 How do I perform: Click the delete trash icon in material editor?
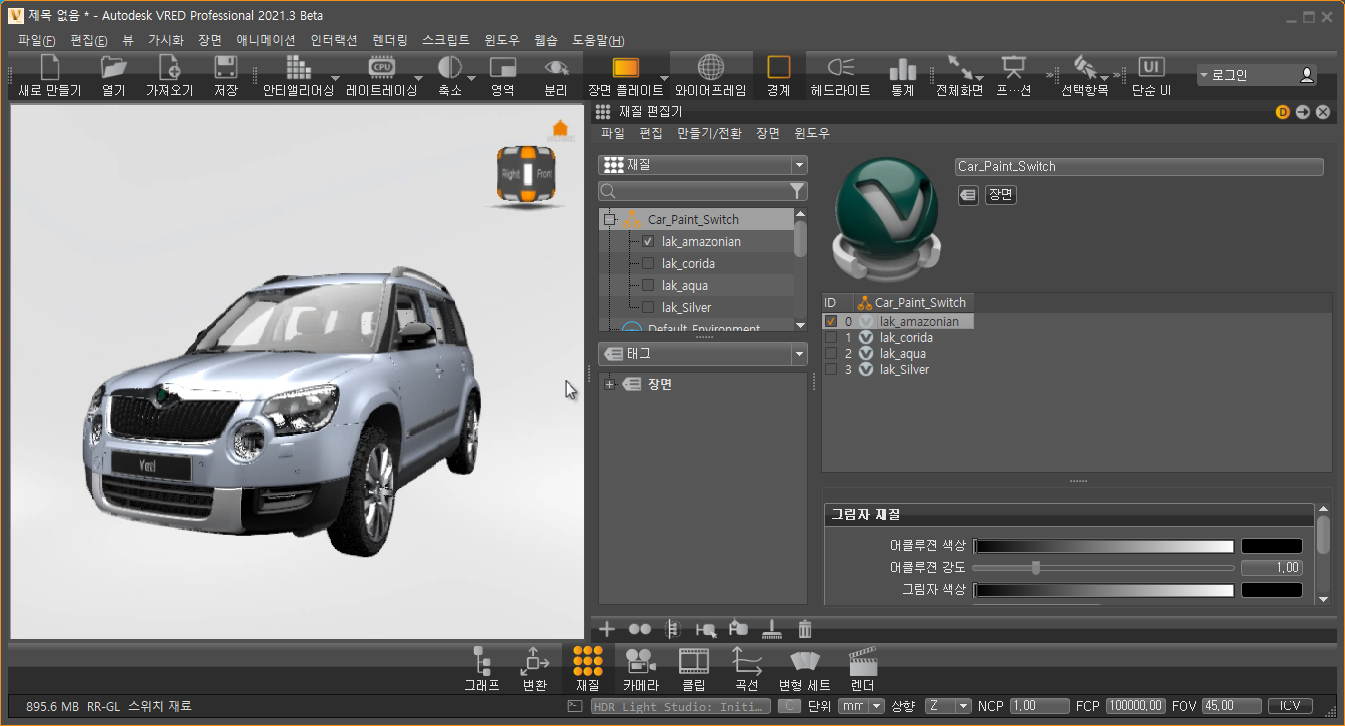pos(805,629)
